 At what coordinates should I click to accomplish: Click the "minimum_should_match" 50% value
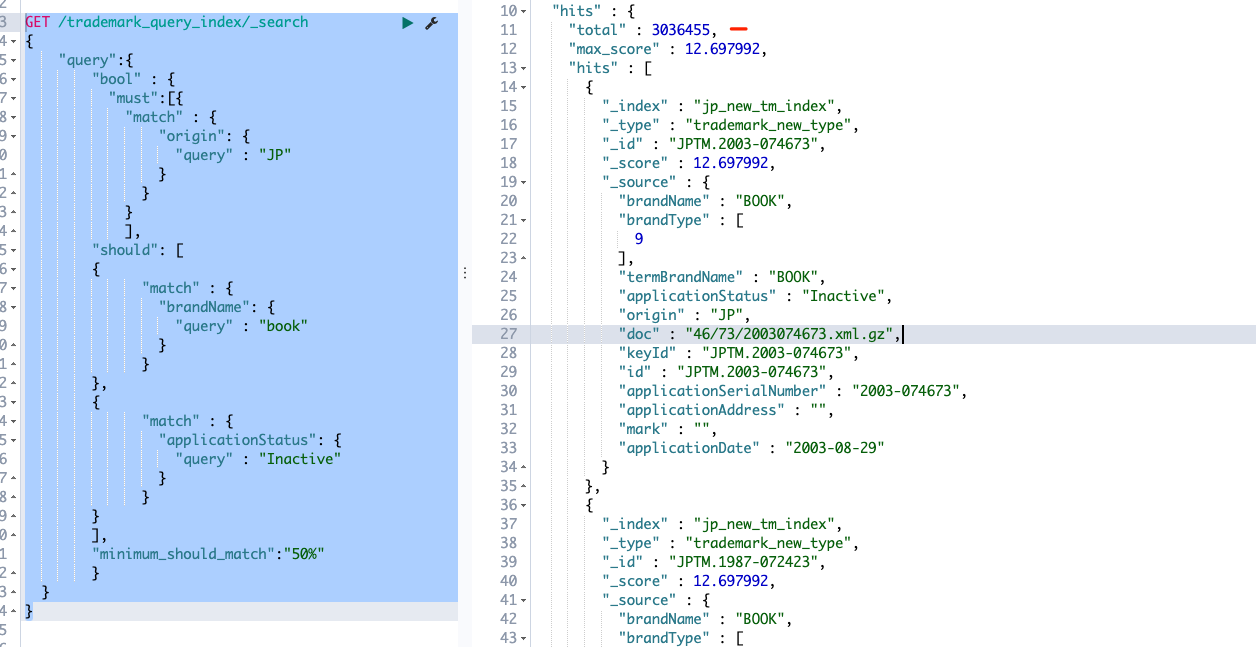pos(307,553)
